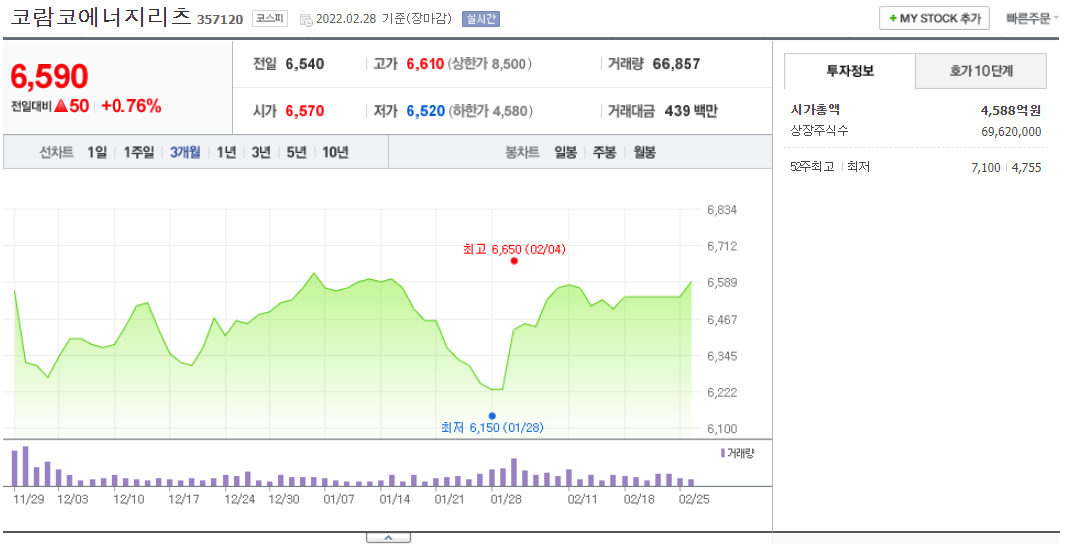The width and height of the screenshot is (1067, 544).
Task: Click the 02/25 date on chart axis
Action: pos(694,499)
